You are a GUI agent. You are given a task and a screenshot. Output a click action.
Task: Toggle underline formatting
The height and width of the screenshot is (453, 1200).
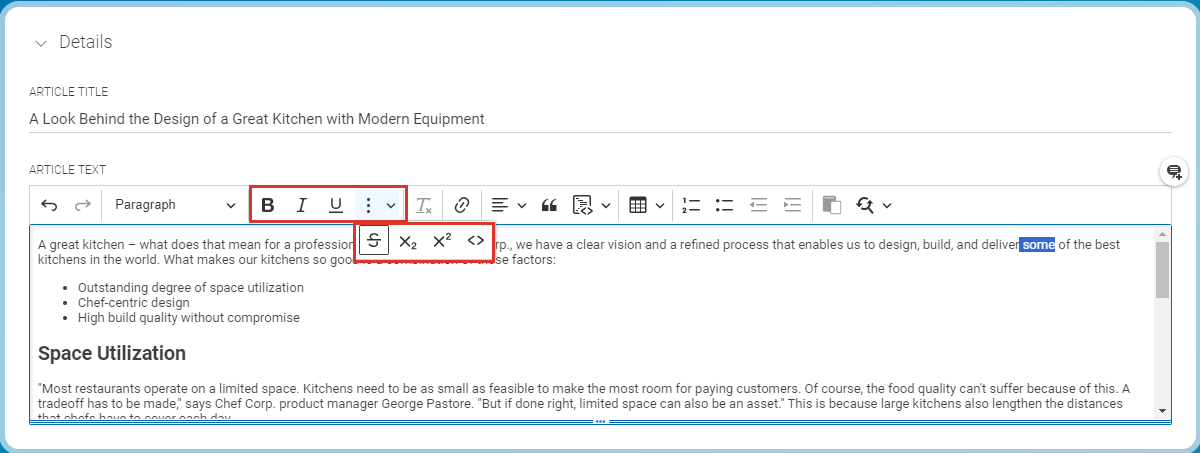(336, 205)
